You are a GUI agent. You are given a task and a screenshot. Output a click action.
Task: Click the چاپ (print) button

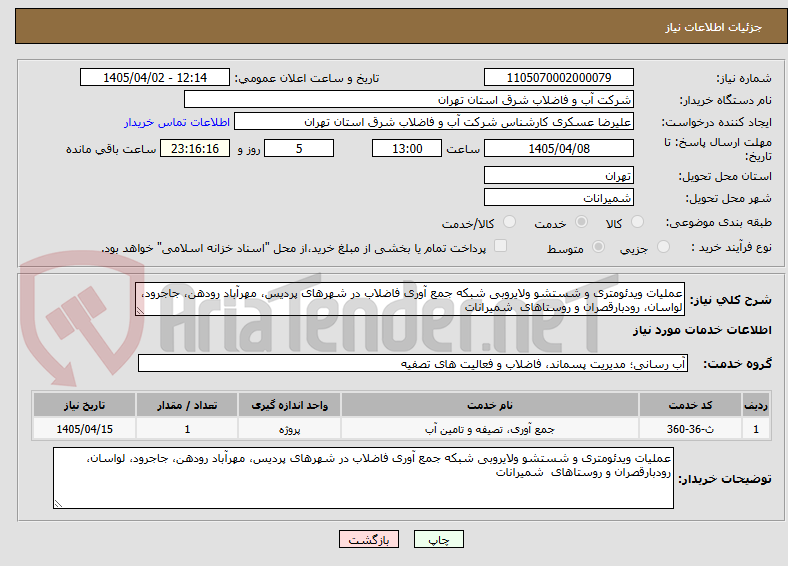pos(438,539)
